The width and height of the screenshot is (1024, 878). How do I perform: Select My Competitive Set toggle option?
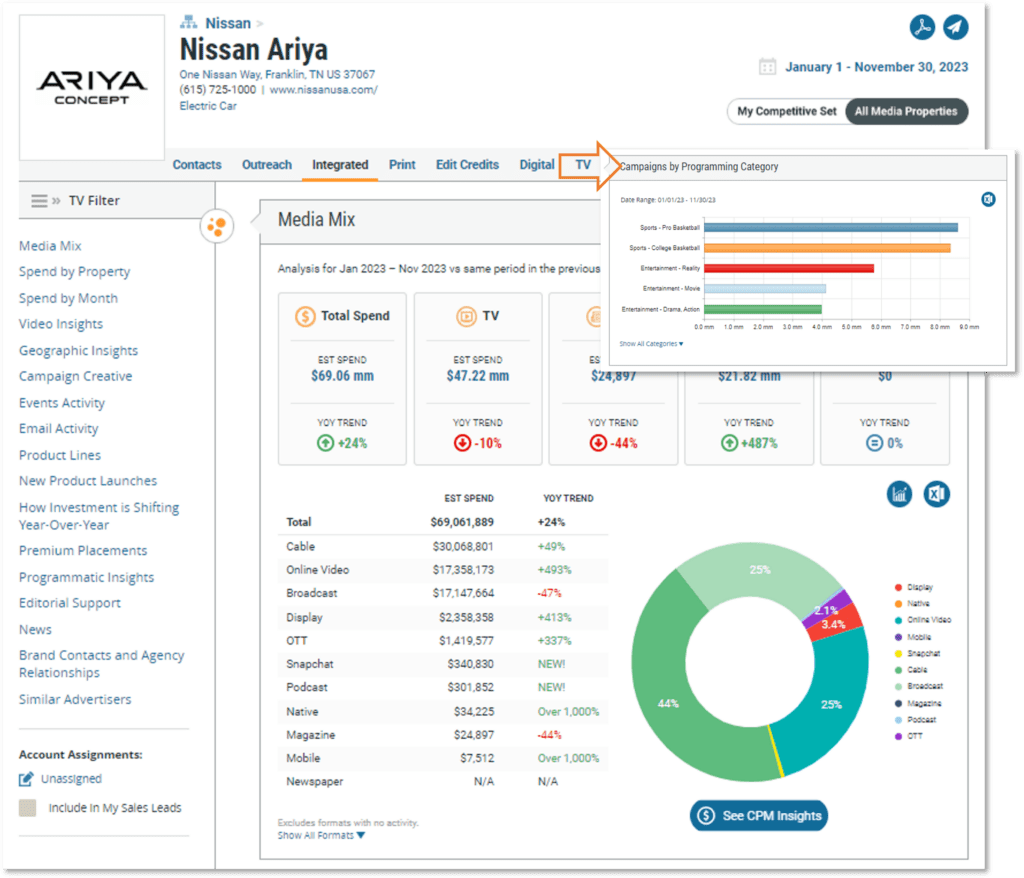click(787, 111)
